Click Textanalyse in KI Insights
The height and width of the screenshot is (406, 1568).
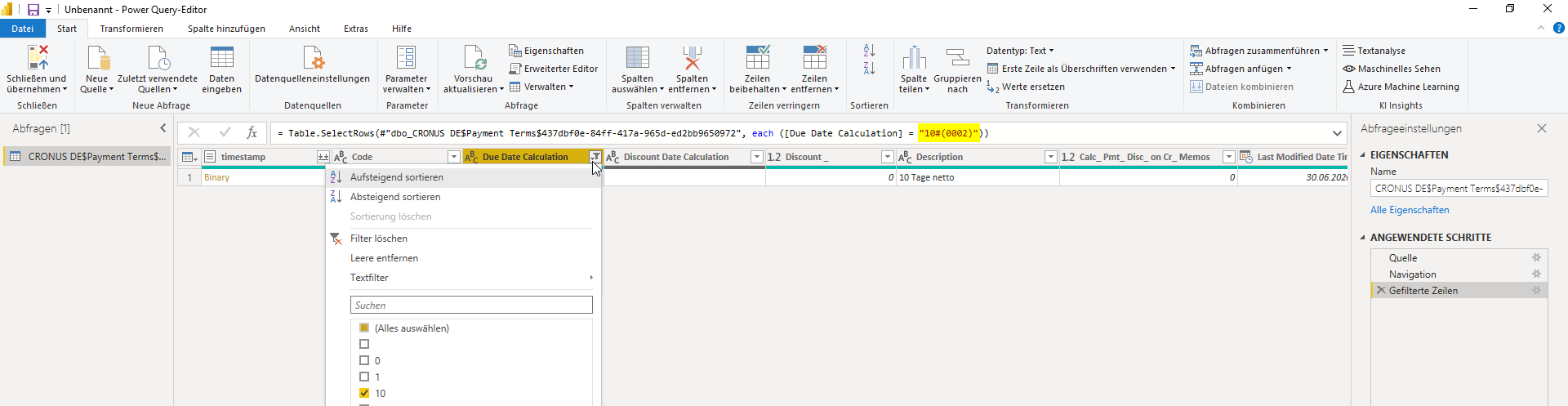tap(1374, 51)
